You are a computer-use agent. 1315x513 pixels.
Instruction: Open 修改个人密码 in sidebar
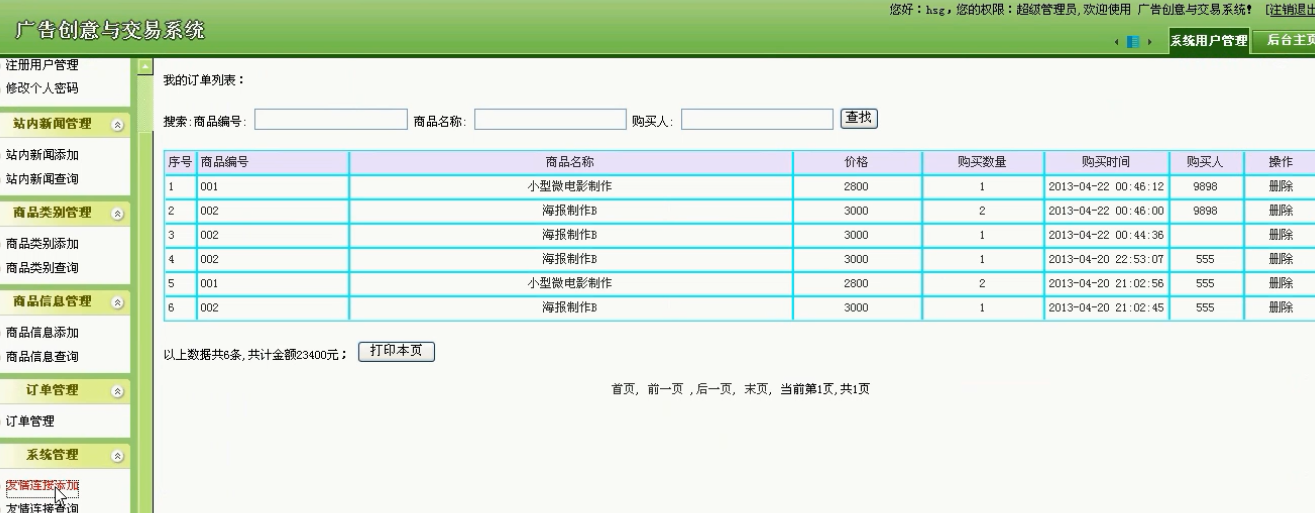pos(42,88)
